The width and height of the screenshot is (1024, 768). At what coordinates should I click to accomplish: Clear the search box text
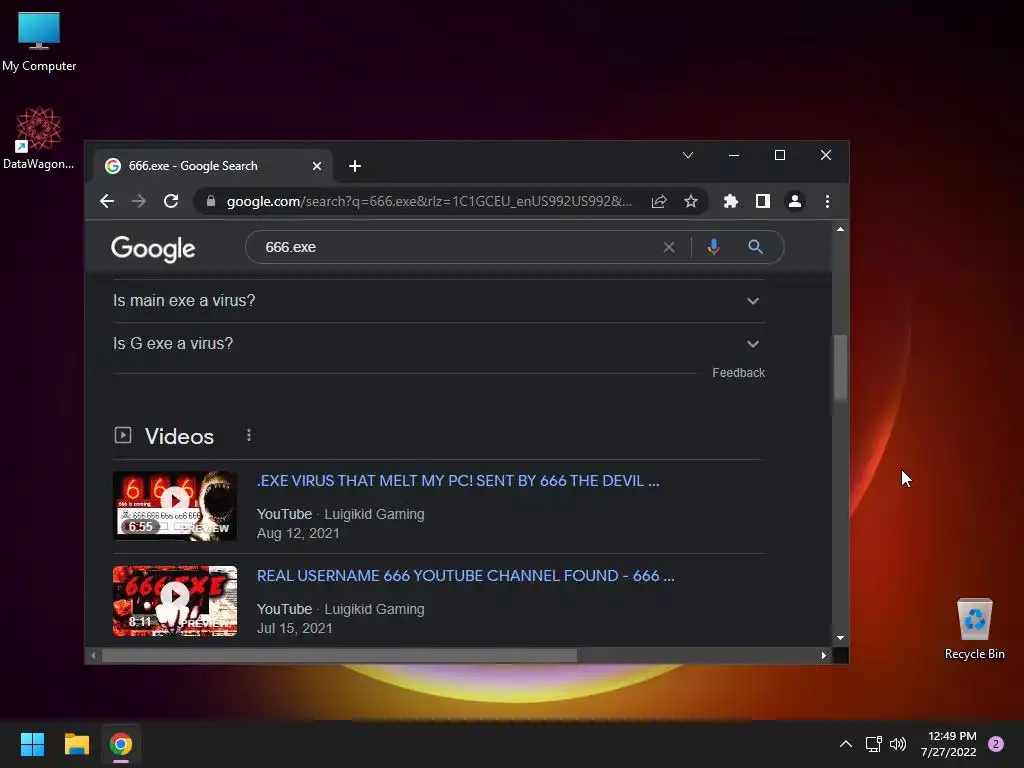coord(669,247)
